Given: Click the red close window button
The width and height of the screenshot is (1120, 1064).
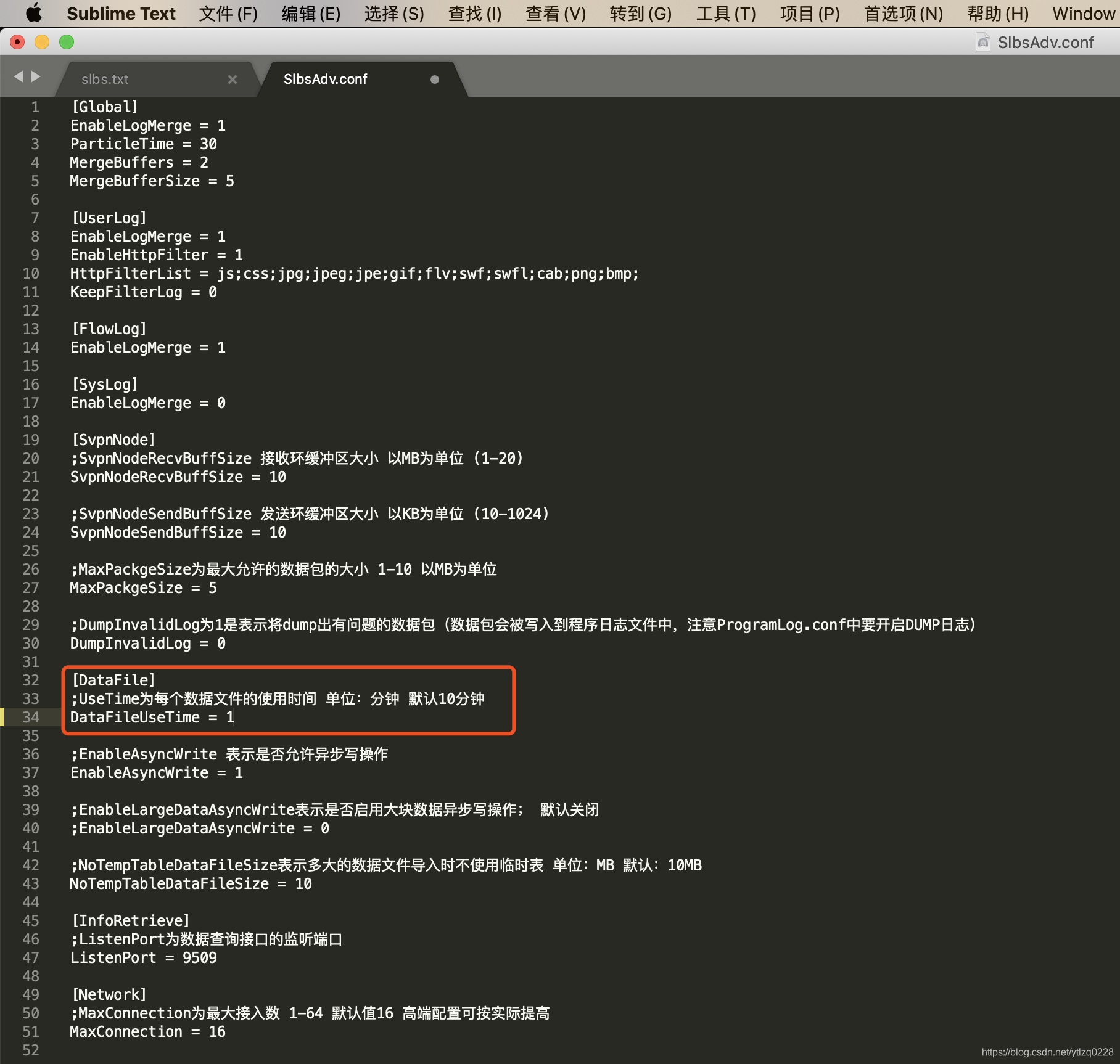Looking at the screenshot, I should pos(18,42).
